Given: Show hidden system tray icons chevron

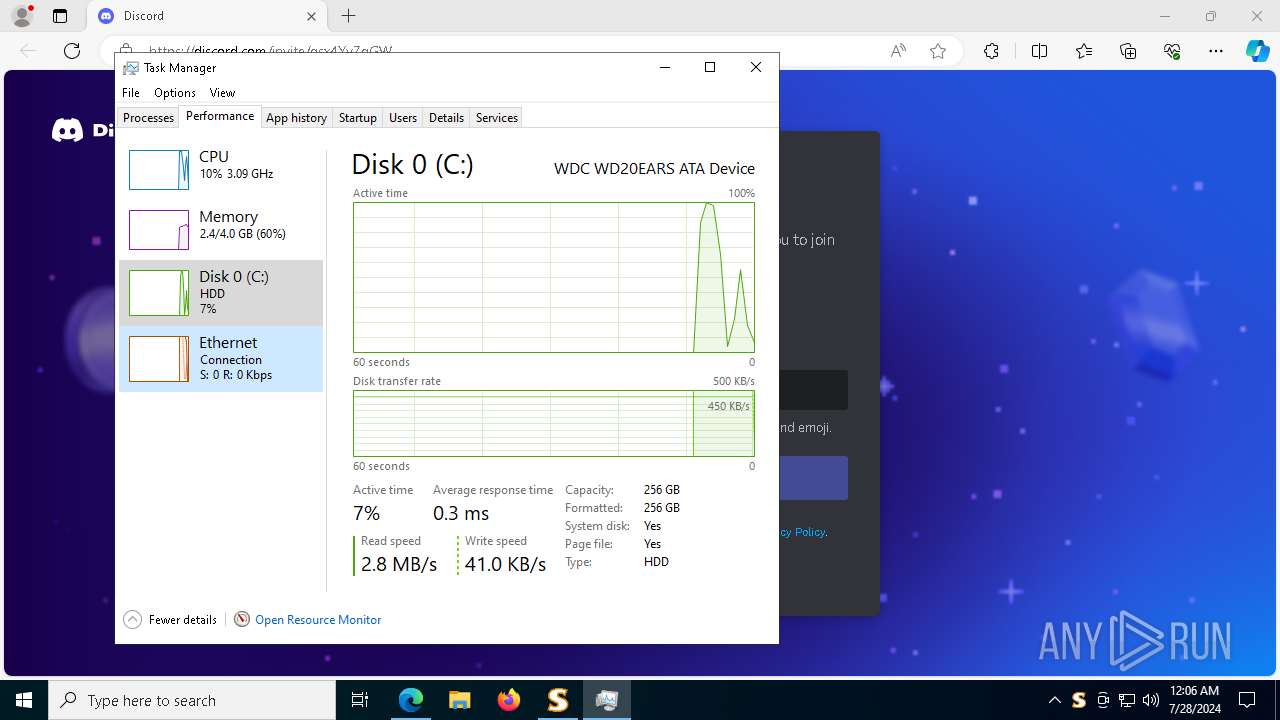Looking at the screenshot, I should (x=1054, y=700).
